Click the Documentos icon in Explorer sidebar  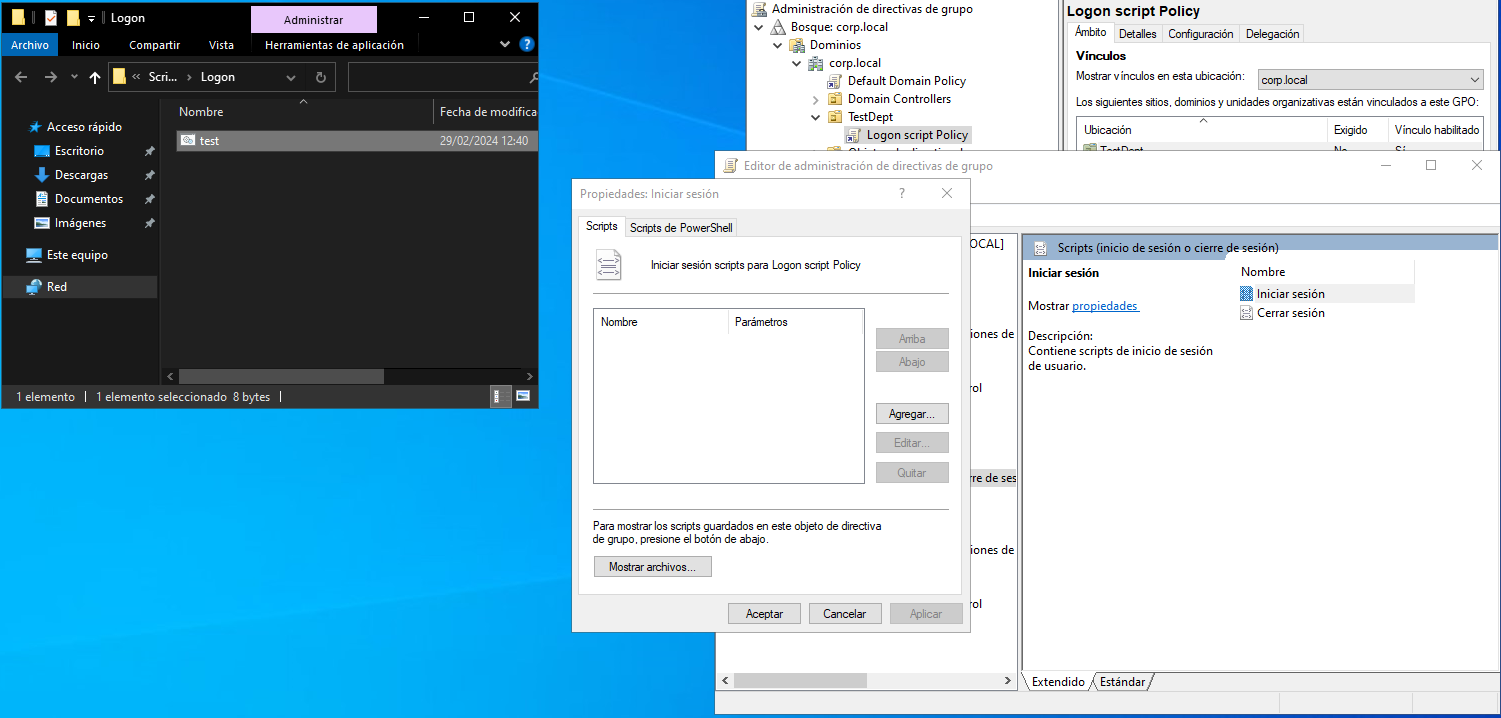(42, 199)
